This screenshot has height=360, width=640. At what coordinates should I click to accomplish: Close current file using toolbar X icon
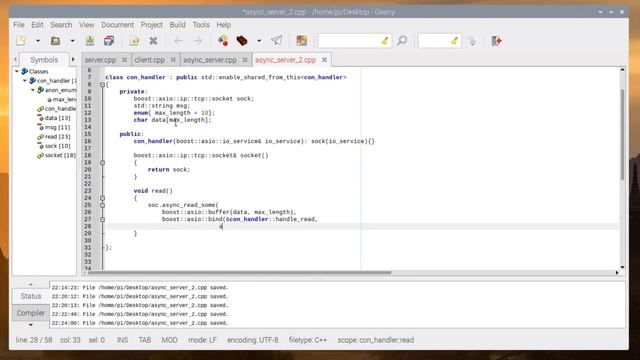(x=153, y=40)
